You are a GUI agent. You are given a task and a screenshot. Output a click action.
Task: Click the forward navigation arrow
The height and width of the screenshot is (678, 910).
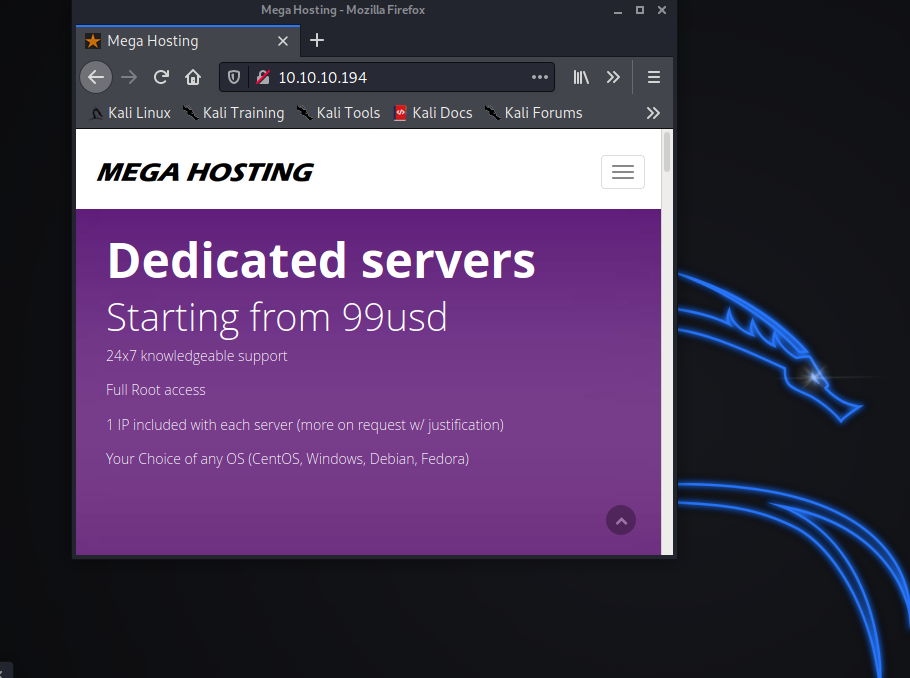(x=129, y=77)
